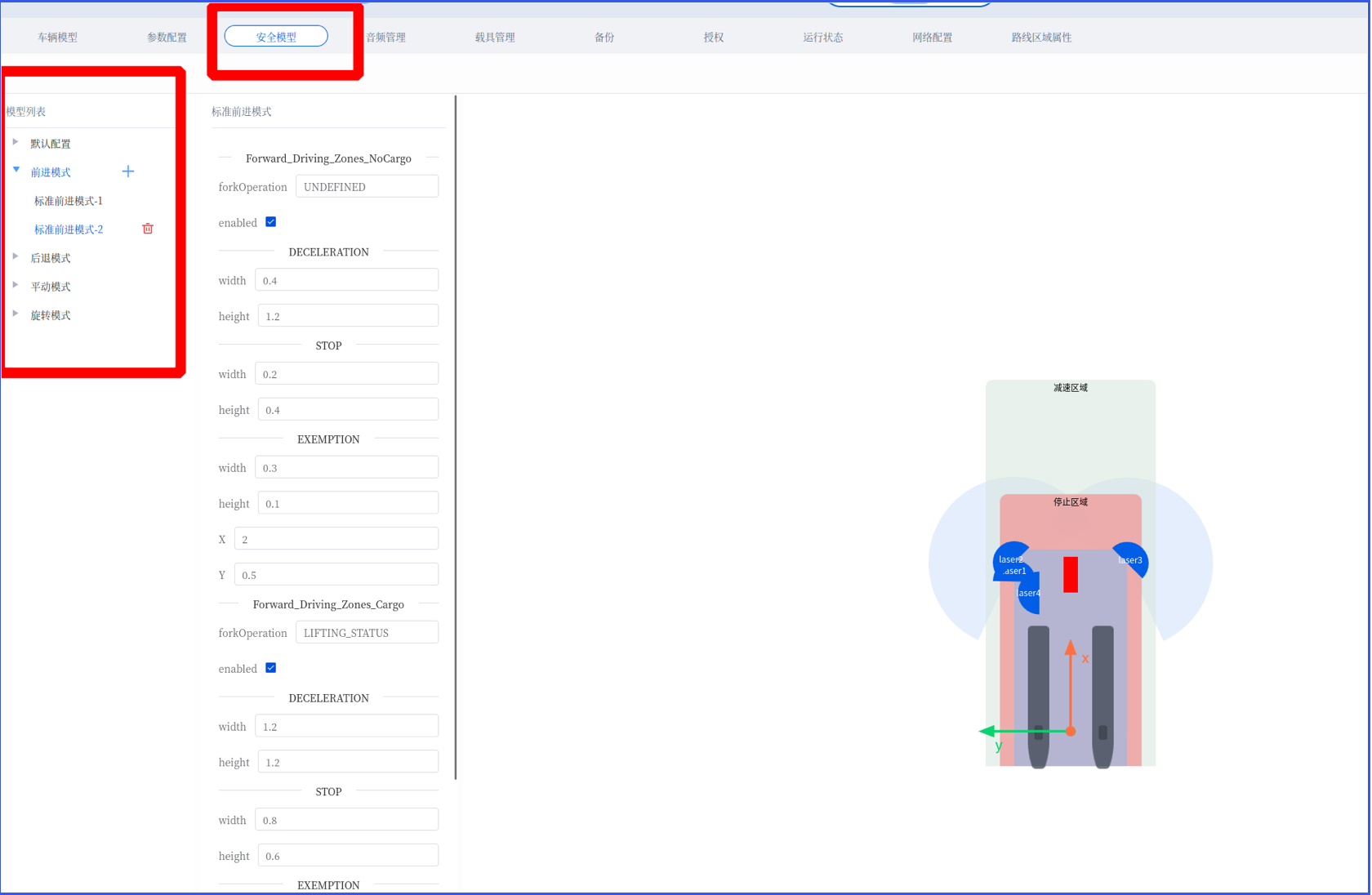Open the 载具管理 tab
The image size is (1372, 895).
(x=495, y=37)
